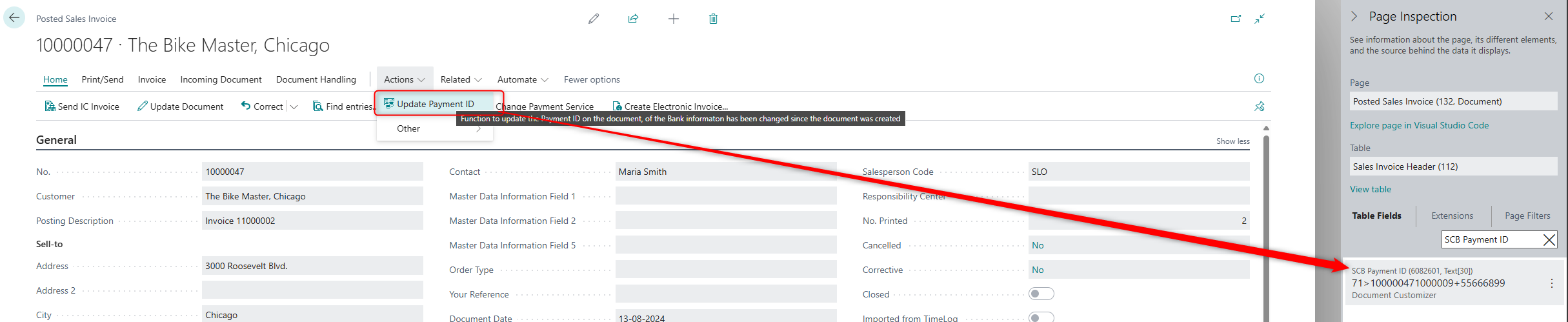Image resolution: width=1568 pixels, height=322 pixels.
Task: Toggle the Closed switch
Action: coord(1041,294)
